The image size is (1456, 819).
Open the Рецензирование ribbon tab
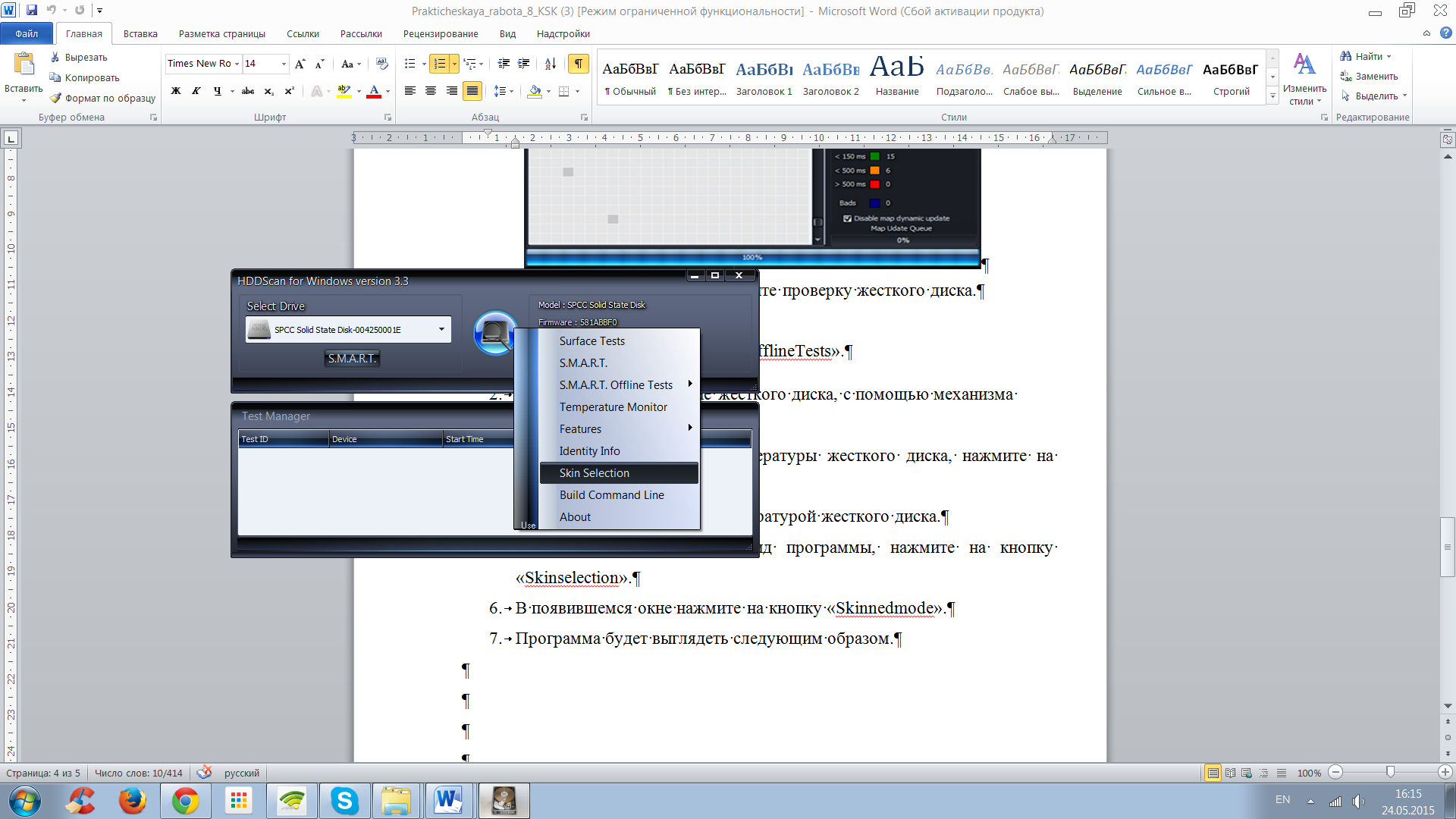click(x=440, y=33)
